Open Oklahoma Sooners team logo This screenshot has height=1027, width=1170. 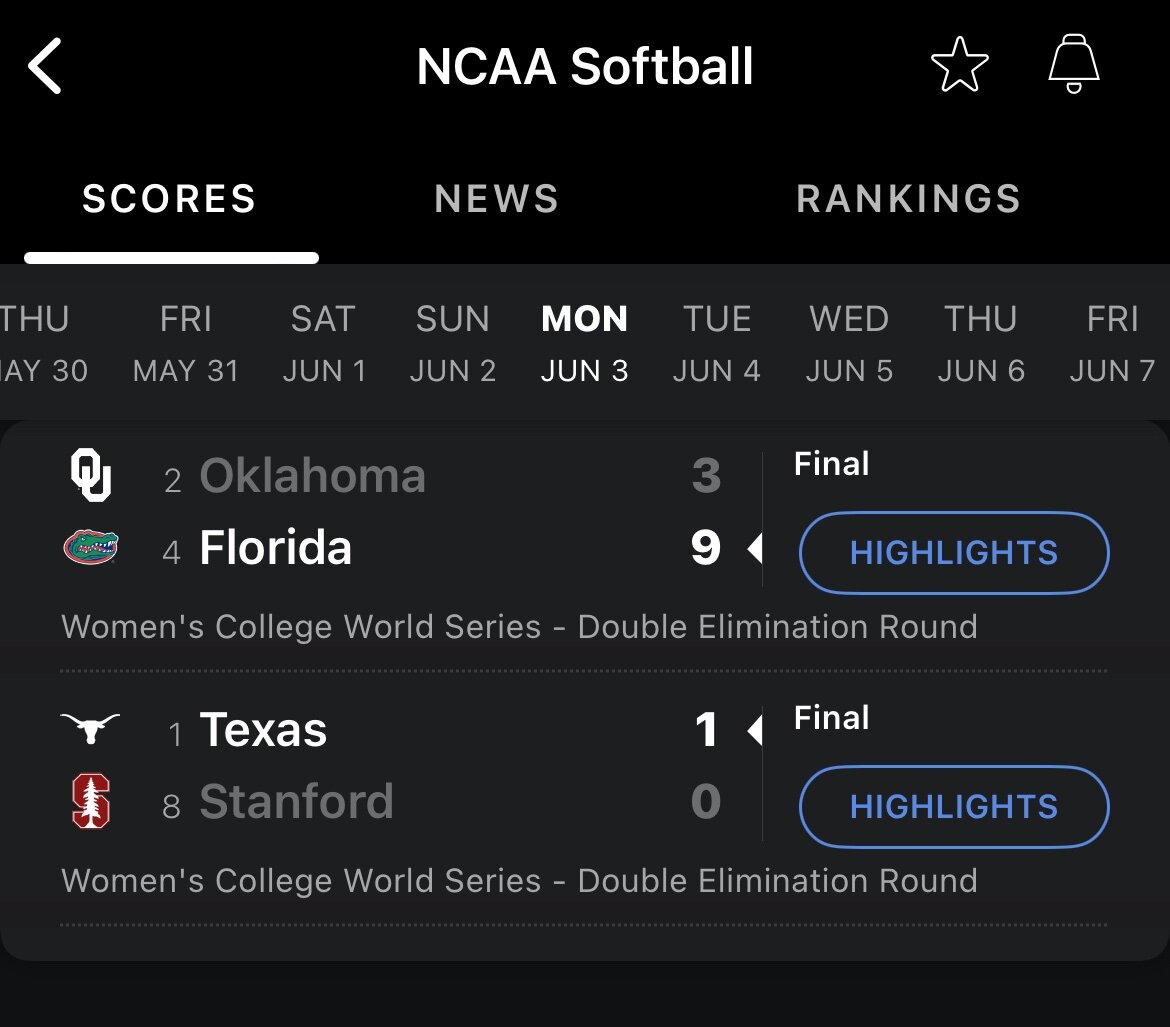91,475
